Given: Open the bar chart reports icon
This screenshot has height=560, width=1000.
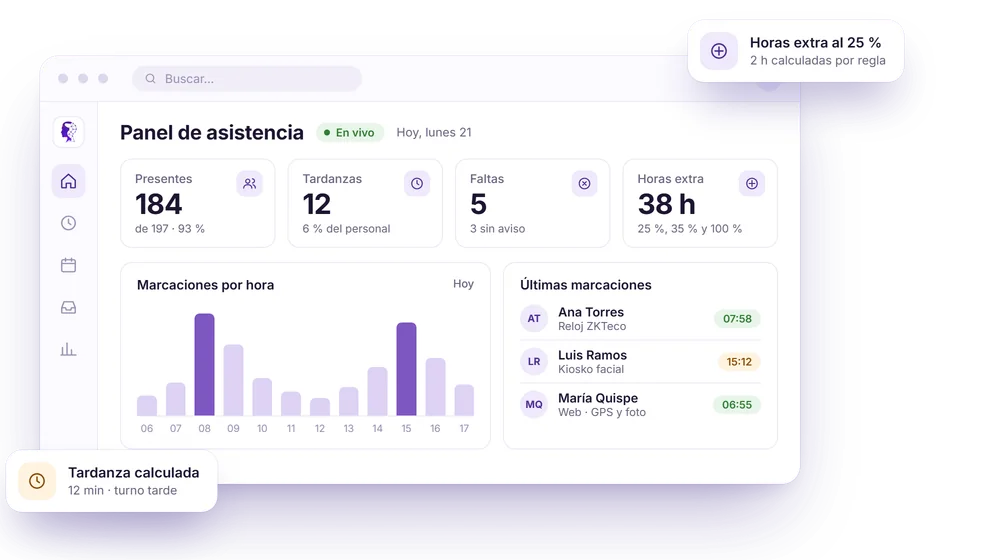Looking at the screenshot, I should (x=68, y=350).
